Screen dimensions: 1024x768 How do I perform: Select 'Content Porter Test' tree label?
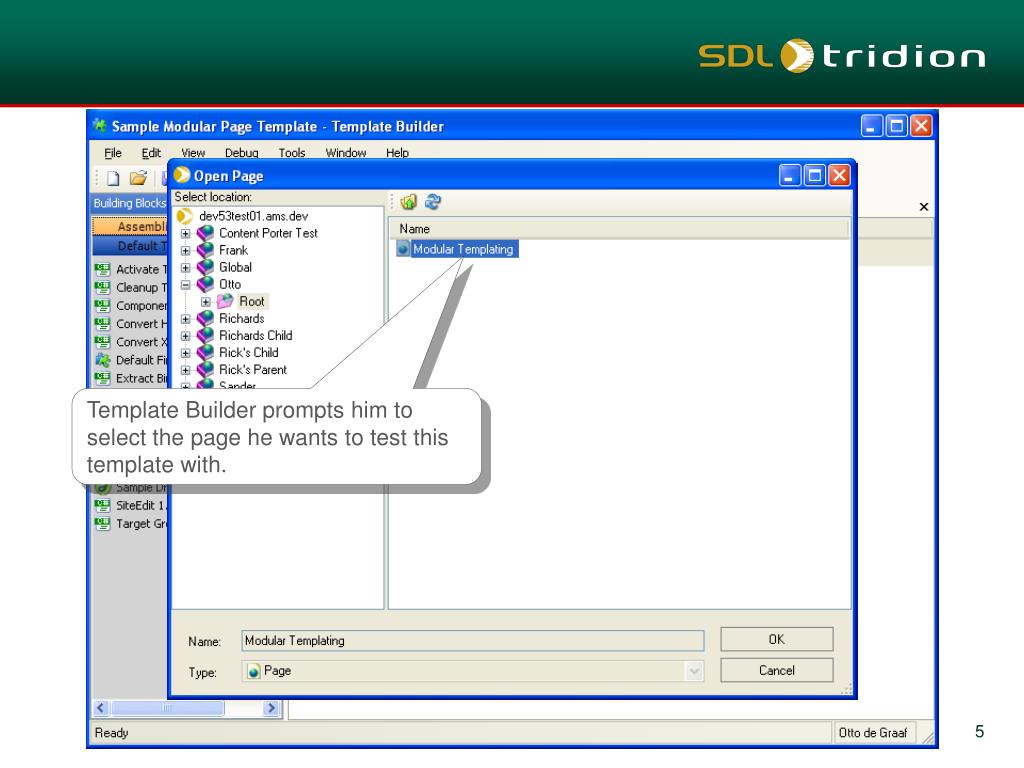coord(268,233)
